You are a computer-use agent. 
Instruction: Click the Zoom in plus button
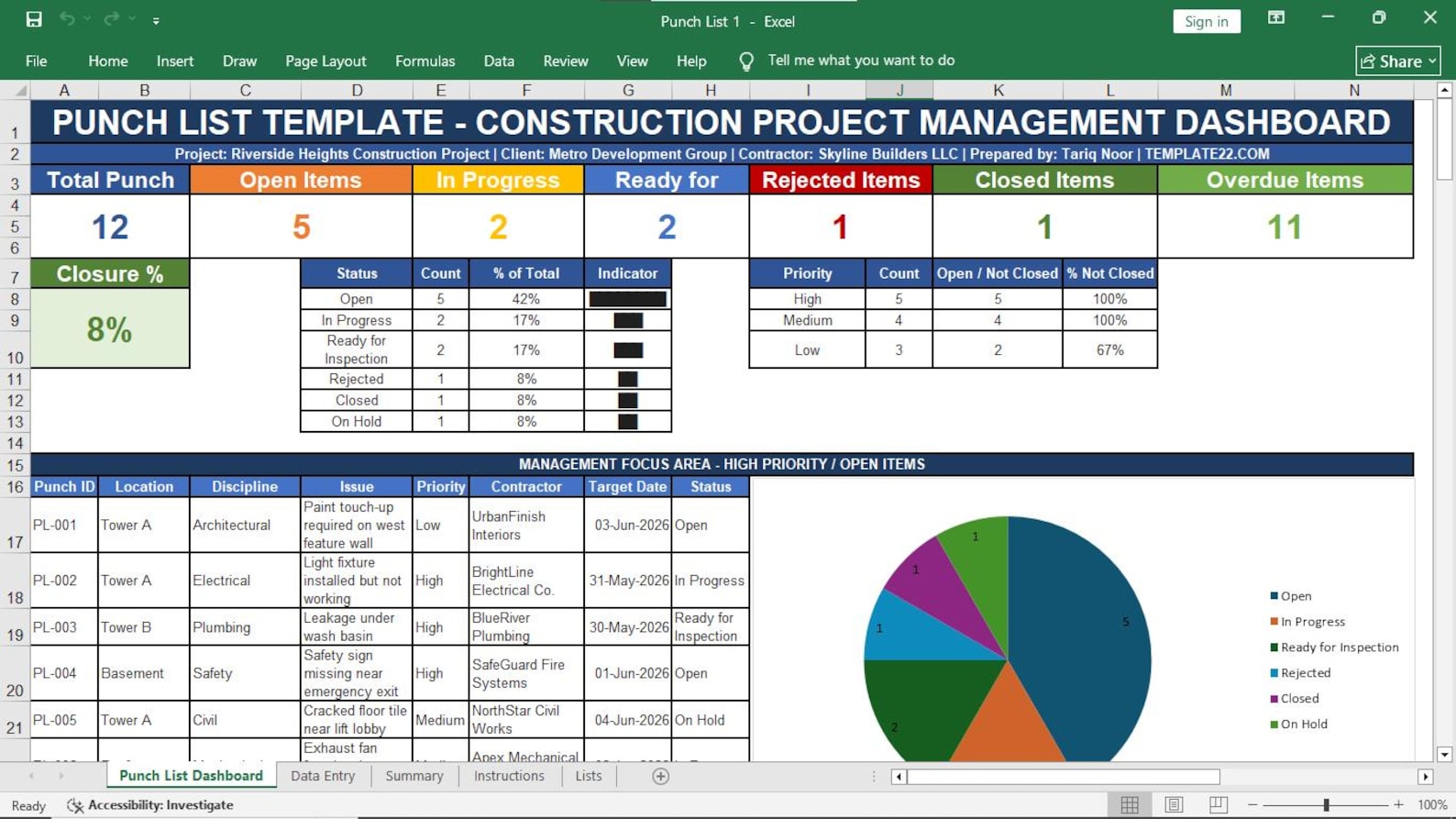pyautogui.click(x=1398, y=804)
